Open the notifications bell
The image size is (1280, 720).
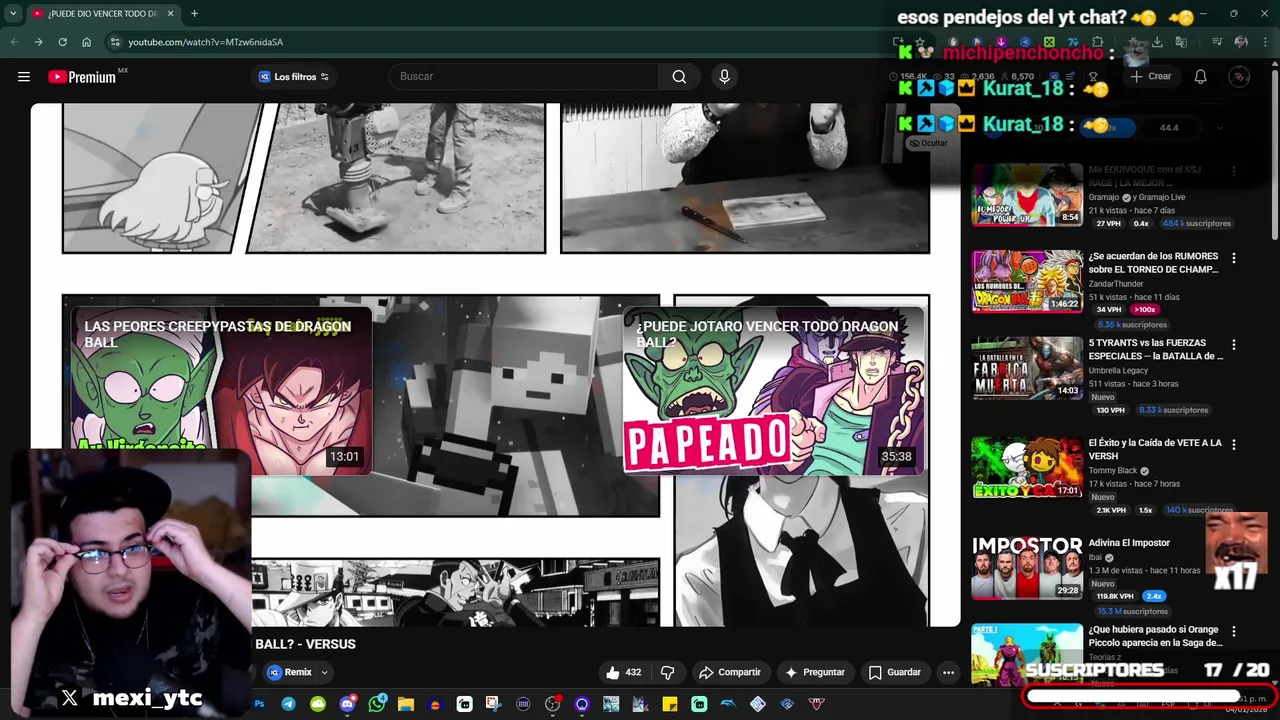coord(1201,77)
